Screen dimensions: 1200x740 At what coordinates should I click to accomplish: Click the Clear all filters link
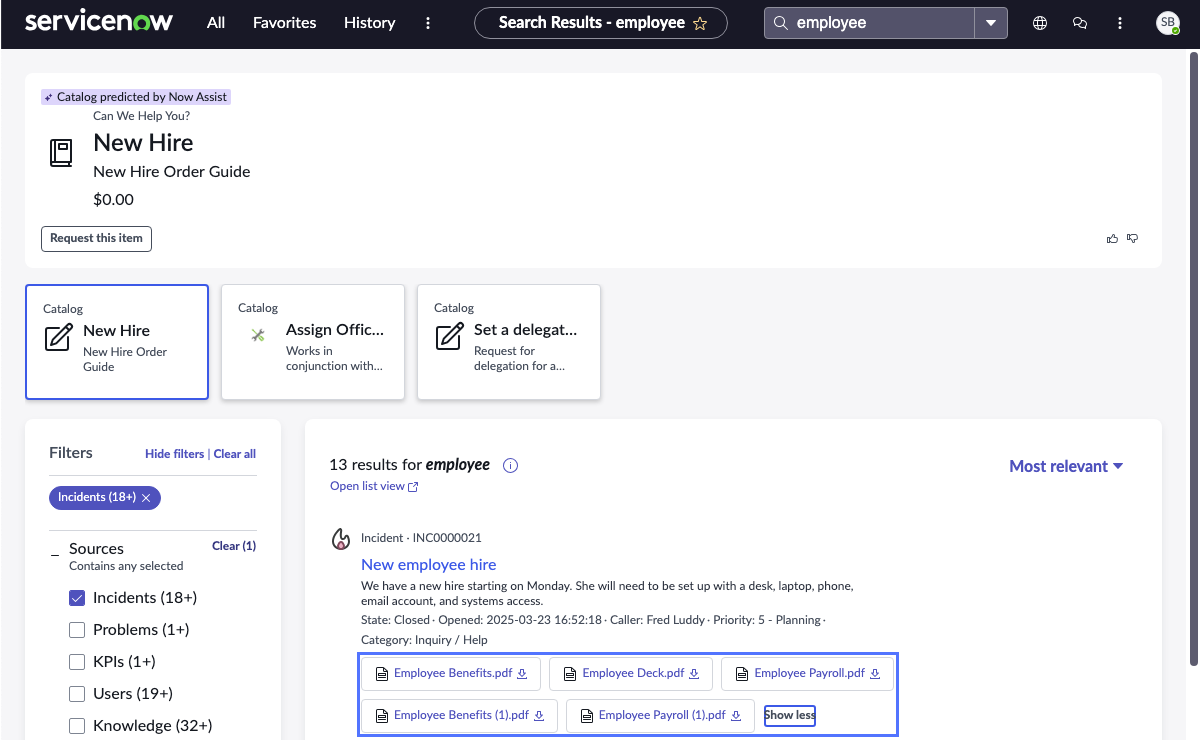pos(235,454)
